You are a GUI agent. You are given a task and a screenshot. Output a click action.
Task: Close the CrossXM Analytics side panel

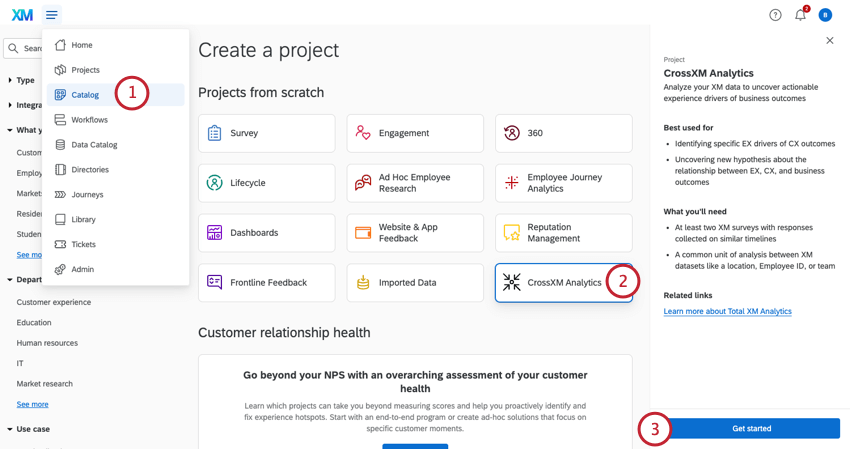pos(830,41)
